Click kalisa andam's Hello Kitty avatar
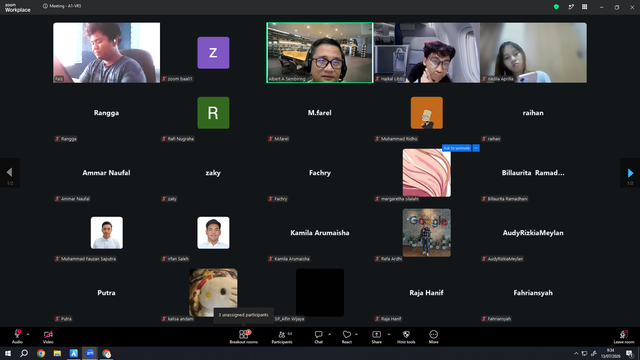640x360 pixels. [213, 293]
